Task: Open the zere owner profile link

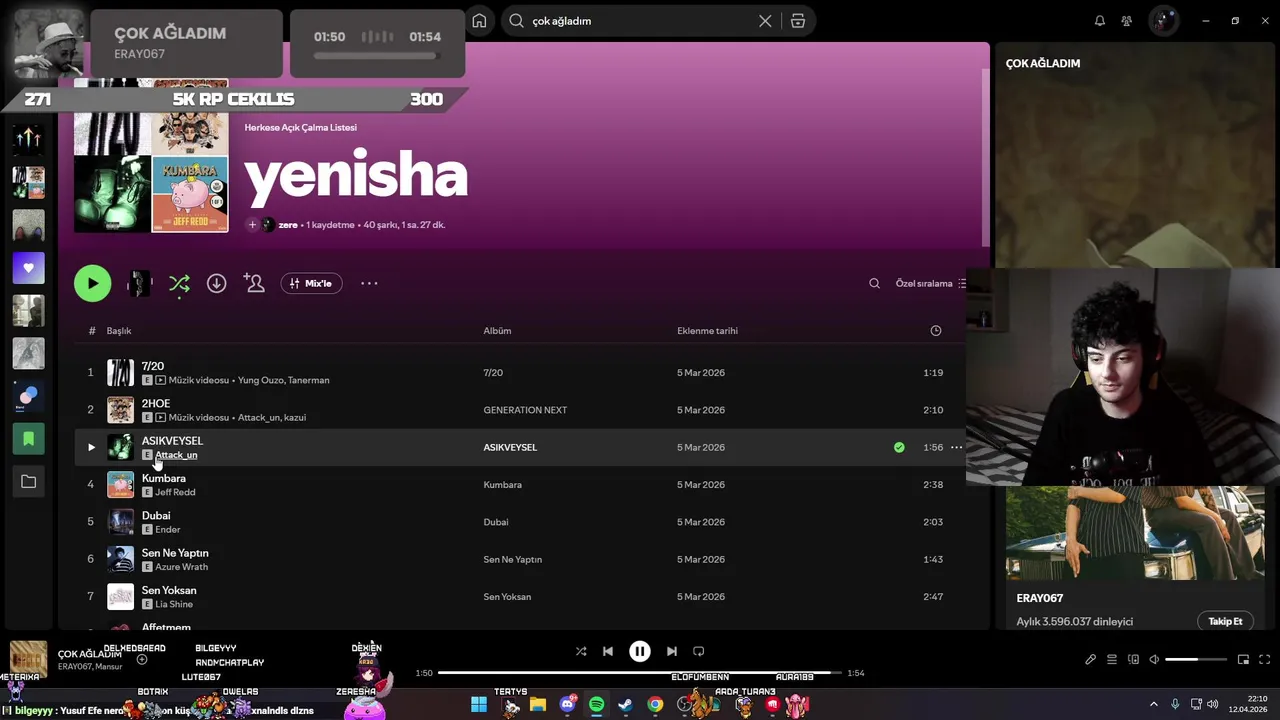Action: [288, 225]
